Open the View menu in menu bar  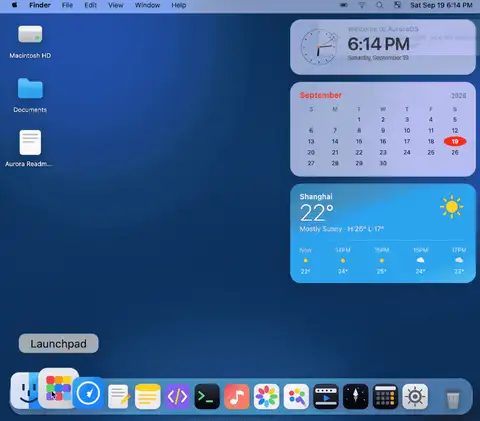[116, 5]
